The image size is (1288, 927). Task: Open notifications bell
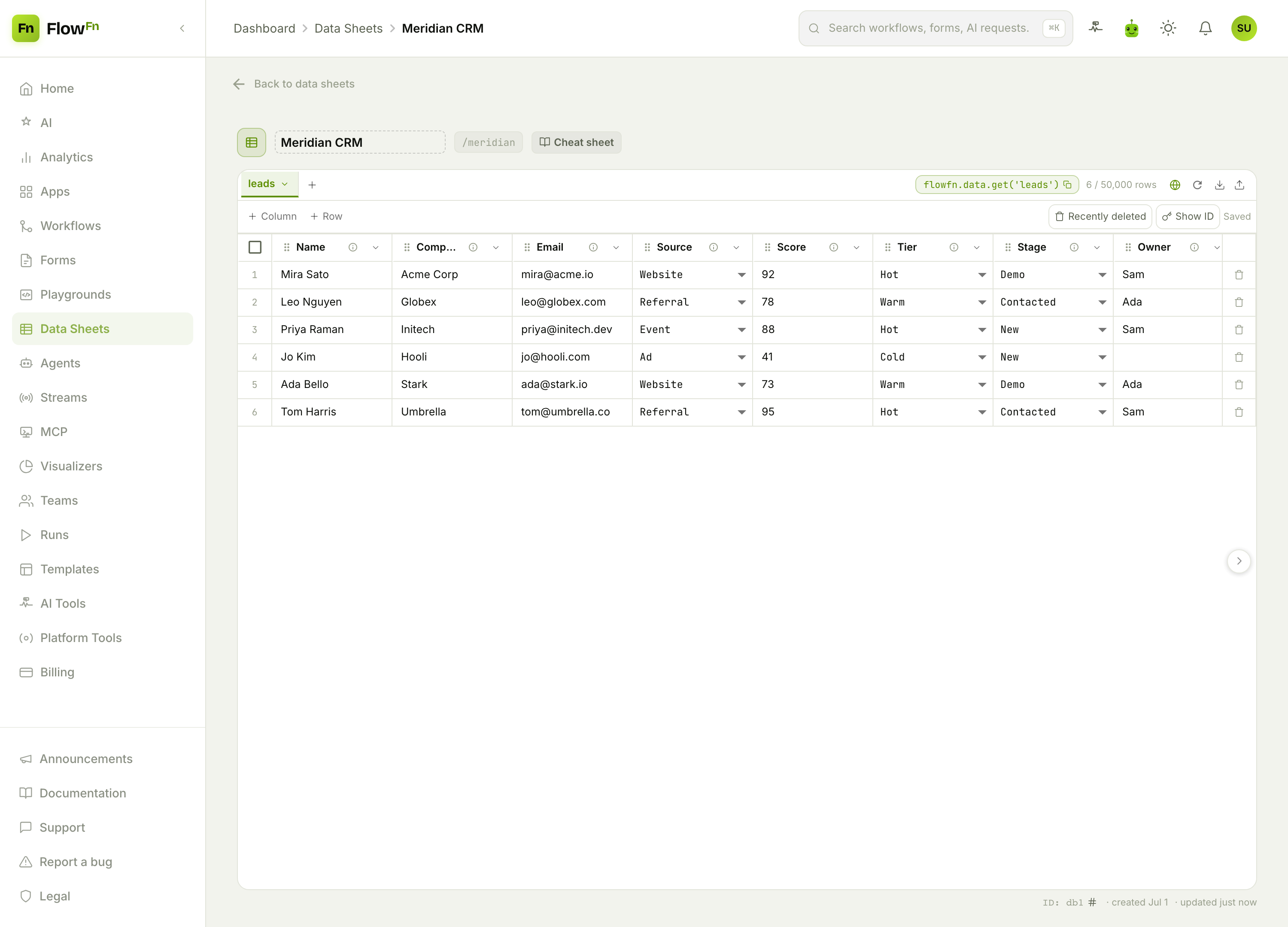[x=1205, y=28]
